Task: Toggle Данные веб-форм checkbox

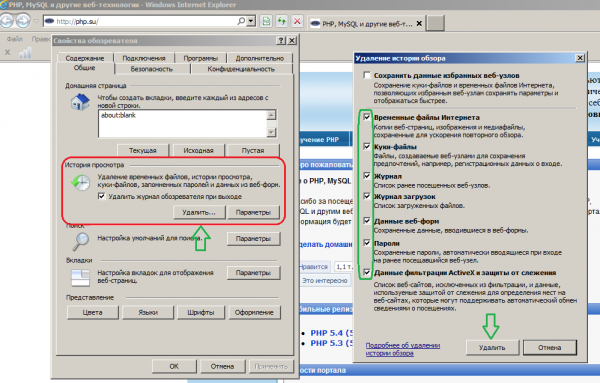Action: (367, 221)
